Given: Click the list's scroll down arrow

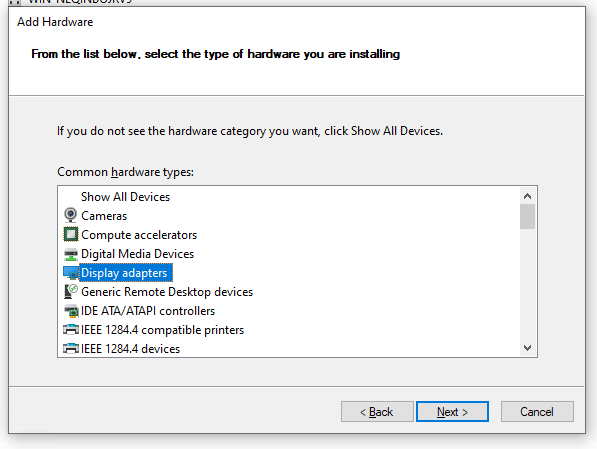Looking at the screenshot, I should 527,348.
